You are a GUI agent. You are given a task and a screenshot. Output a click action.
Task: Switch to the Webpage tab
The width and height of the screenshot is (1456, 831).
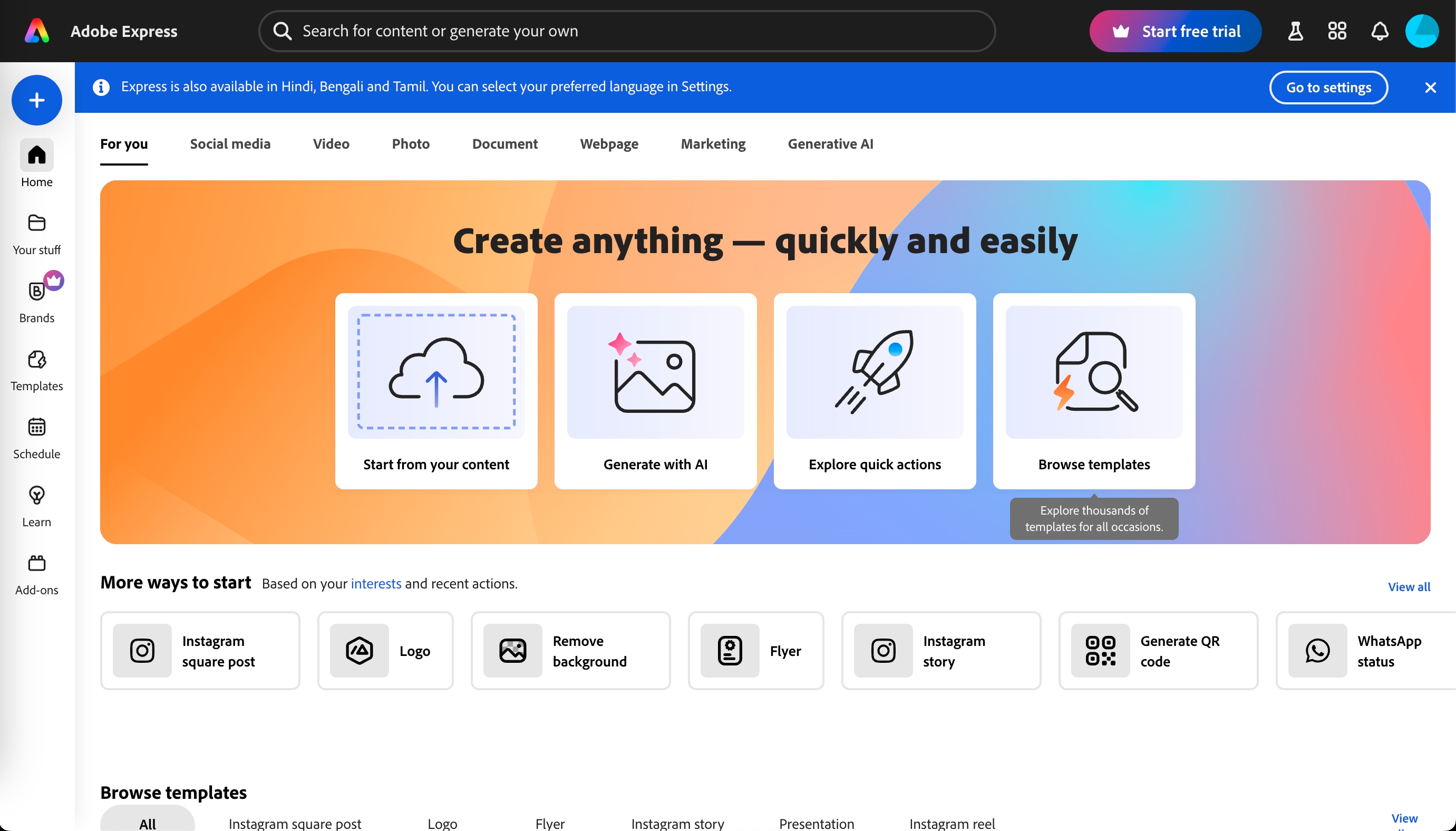pos(609,144)
